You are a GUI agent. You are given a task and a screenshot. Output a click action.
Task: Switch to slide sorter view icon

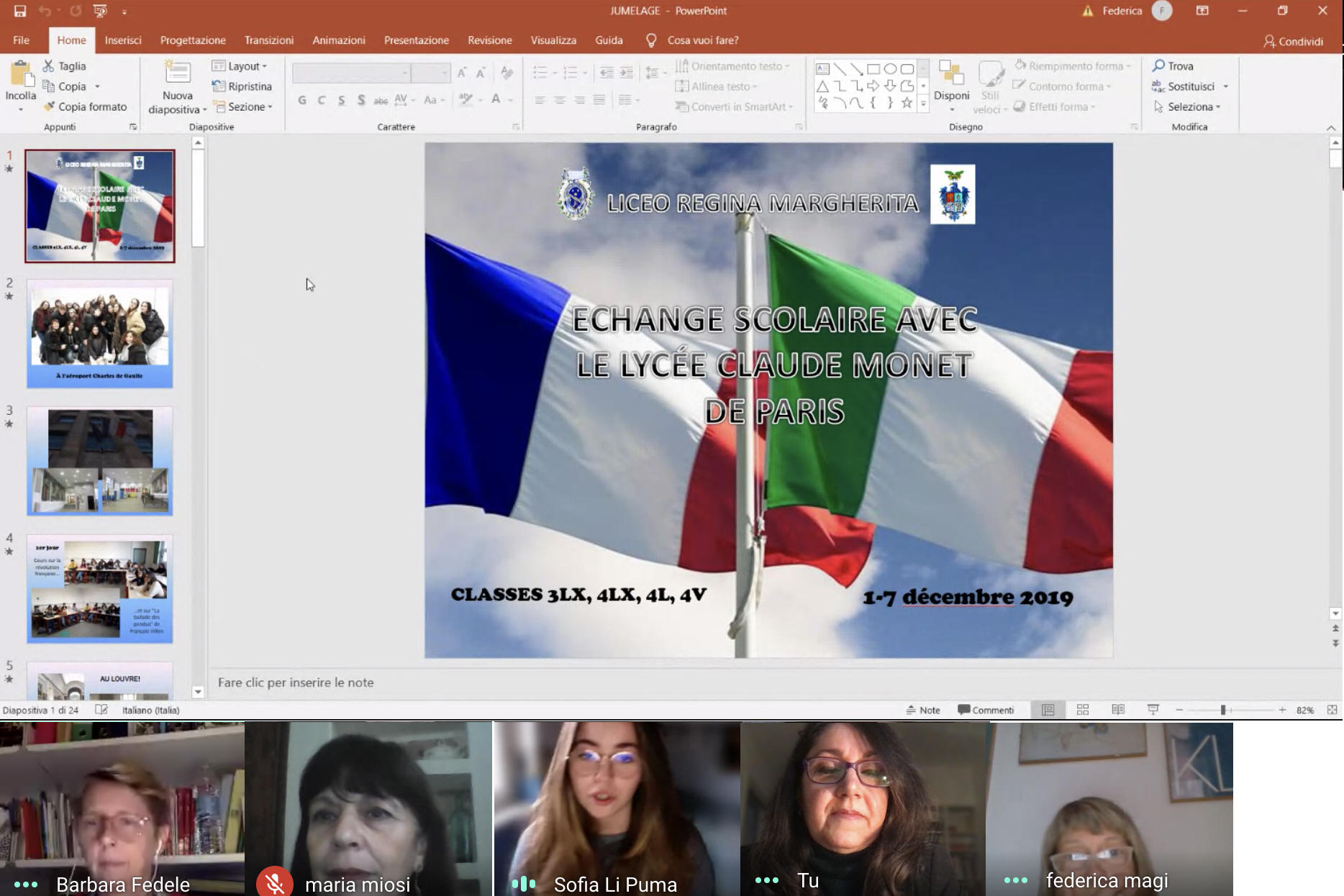pyautogui.click(x=1083, y=710)
